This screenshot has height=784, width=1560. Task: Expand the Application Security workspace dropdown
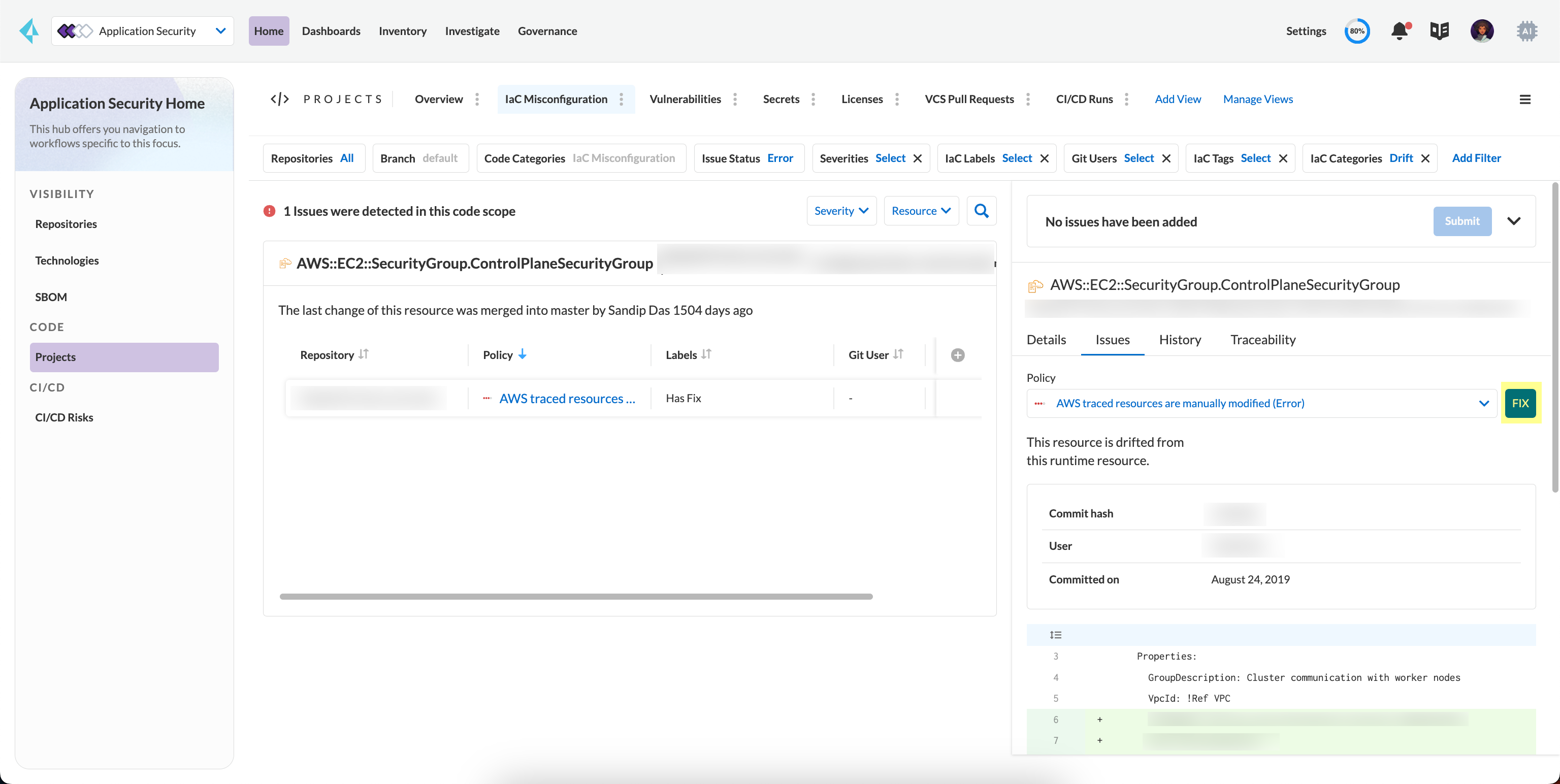[220, 31]
